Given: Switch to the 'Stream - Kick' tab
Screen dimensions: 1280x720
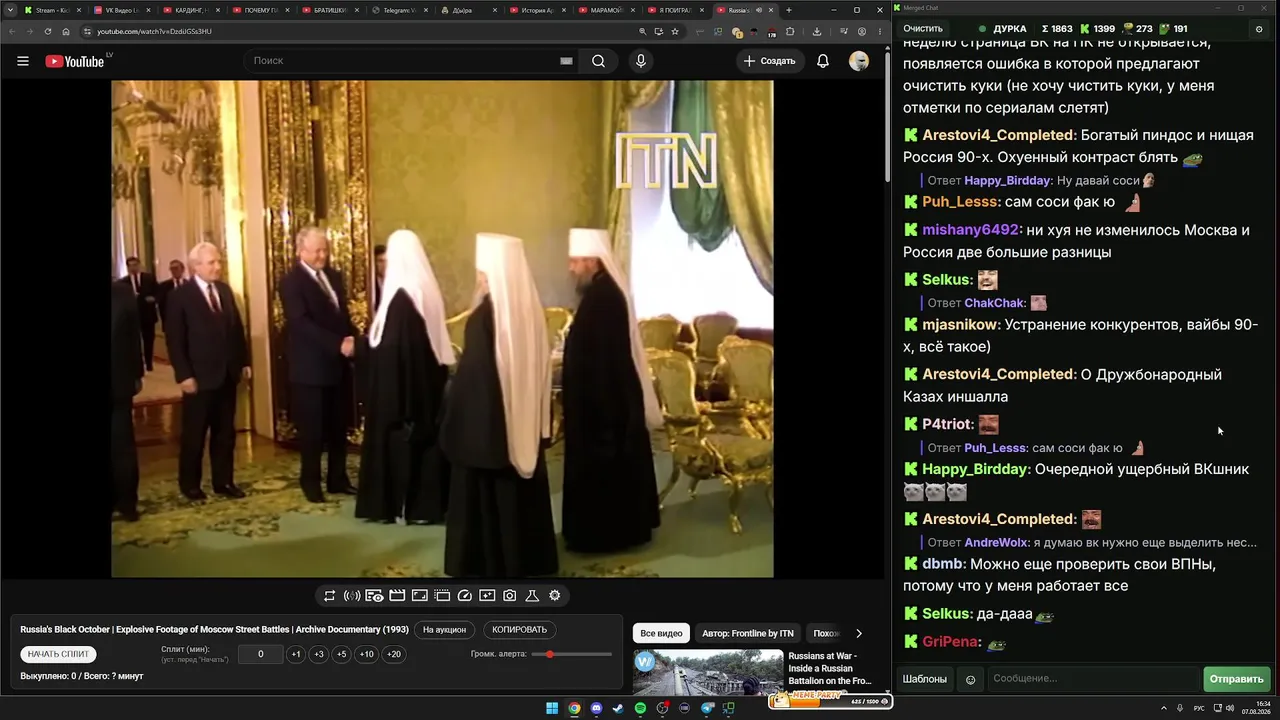Looking at the screenshot, I should (51, 10).
